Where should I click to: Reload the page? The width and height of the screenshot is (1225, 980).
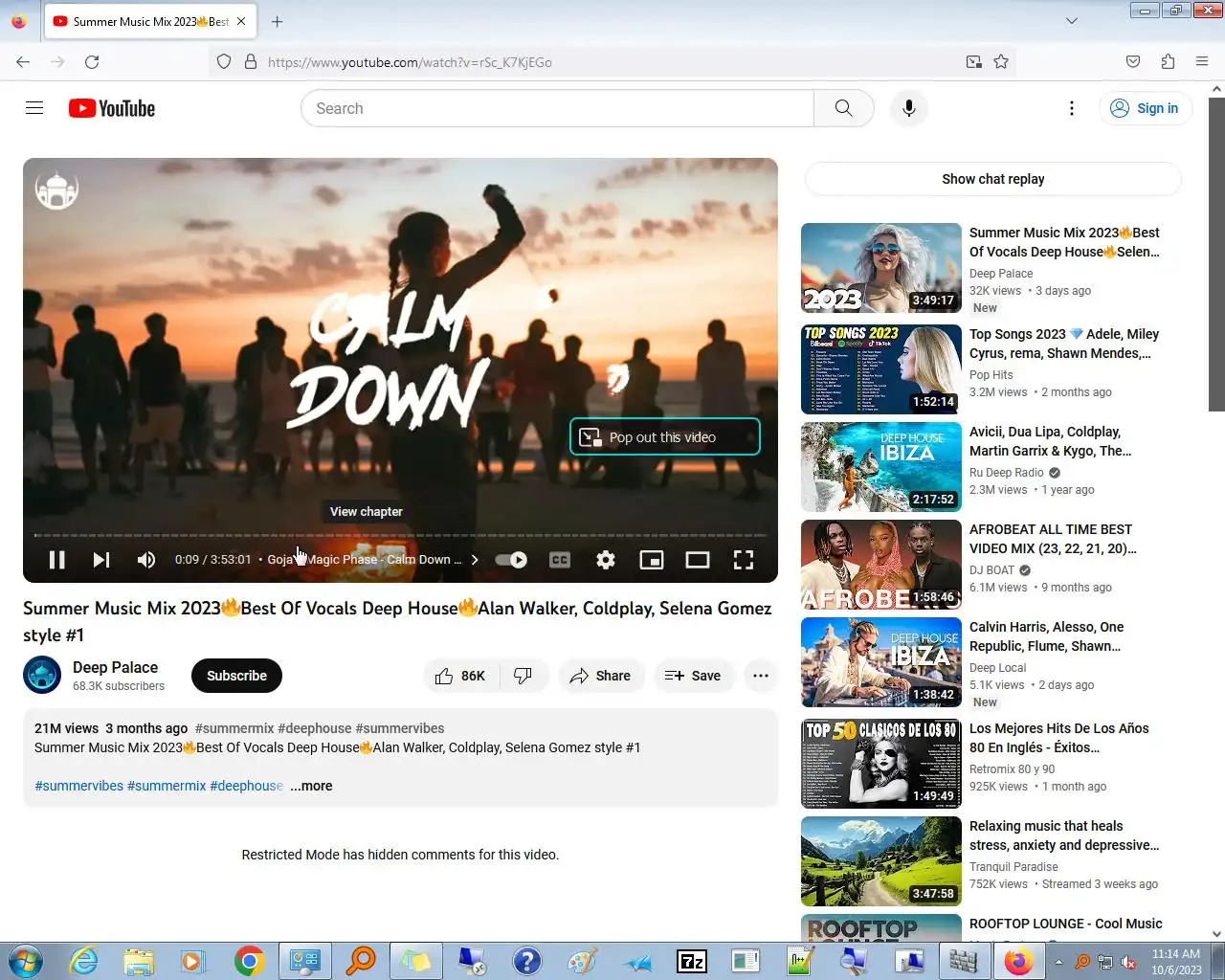pos(92,62)
